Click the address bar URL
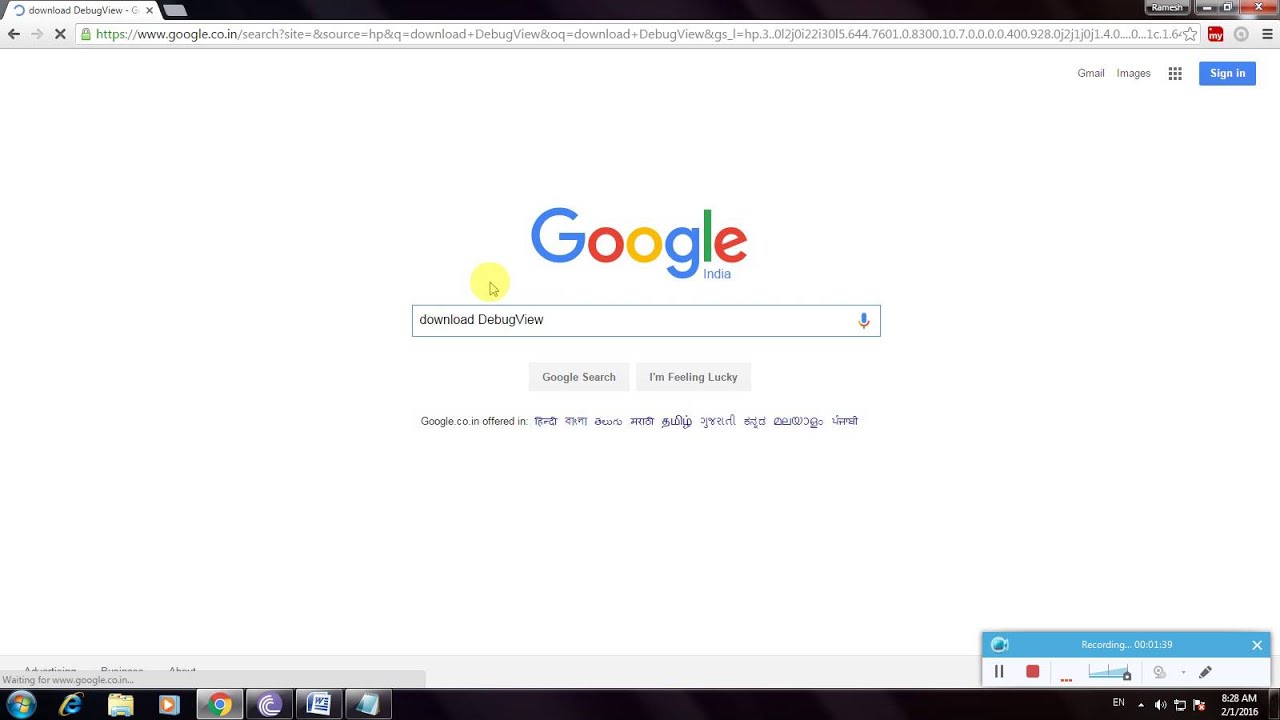 tap(638, 34)
